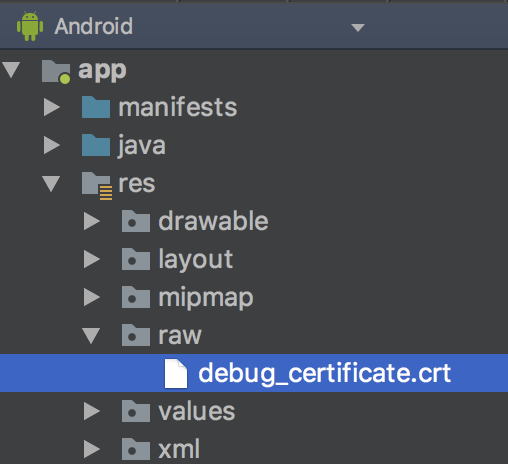Click the values folder icon
The width and height of the screenshot is (508, 464).
[x=136, y=411]
